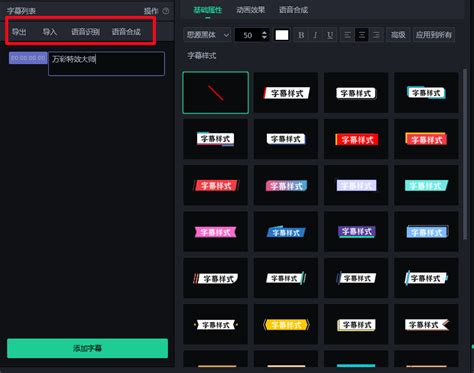Click the subtitle text box 万彩特效大师
Viewport: 474px width, 373px height.
(106, 63)
